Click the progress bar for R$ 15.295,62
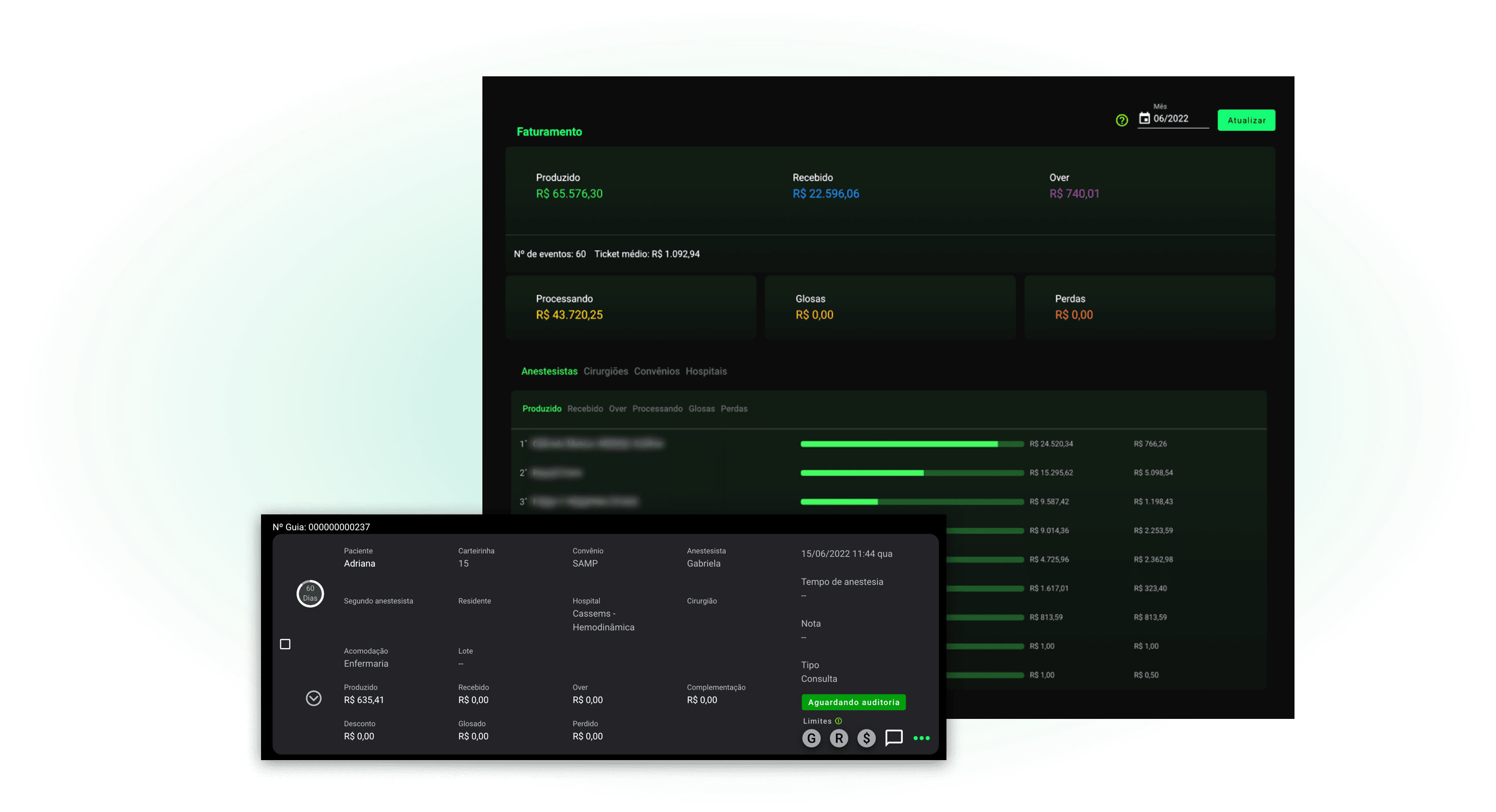 click(912, 473)
